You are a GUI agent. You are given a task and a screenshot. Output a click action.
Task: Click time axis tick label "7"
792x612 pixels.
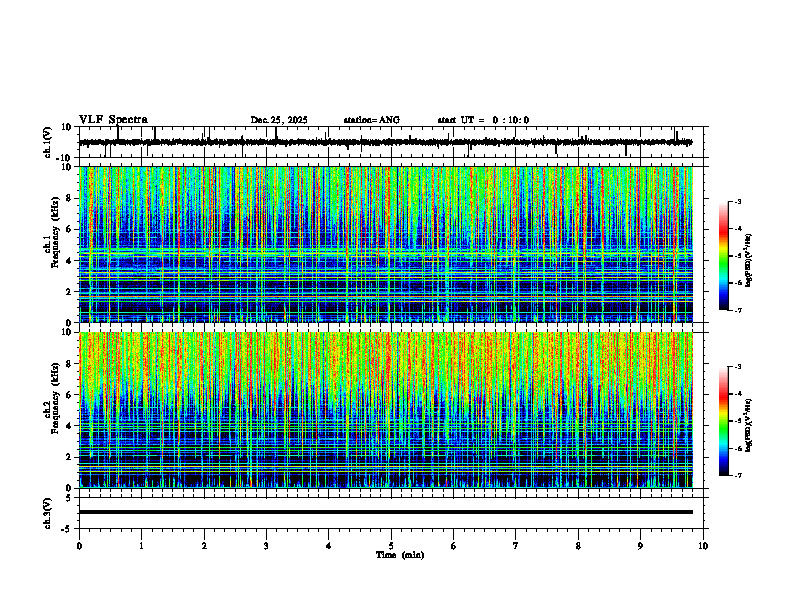pos(516,546)
